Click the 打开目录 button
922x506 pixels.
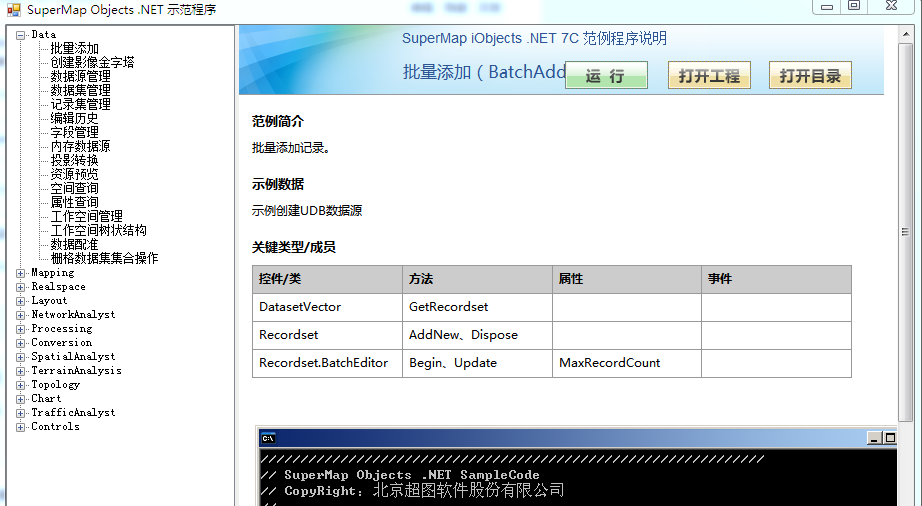click(810, 75)
